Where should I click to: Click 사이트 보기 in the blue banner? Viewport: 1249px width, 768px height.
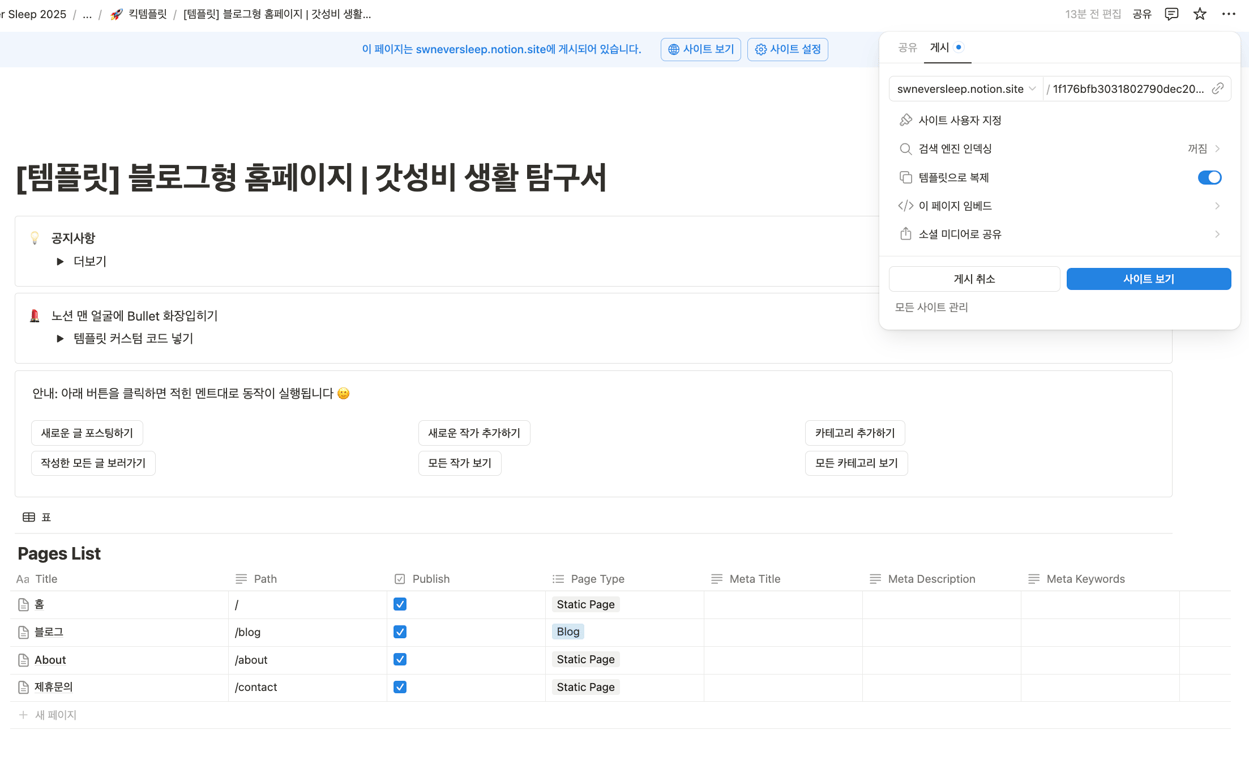click(700, 49)
